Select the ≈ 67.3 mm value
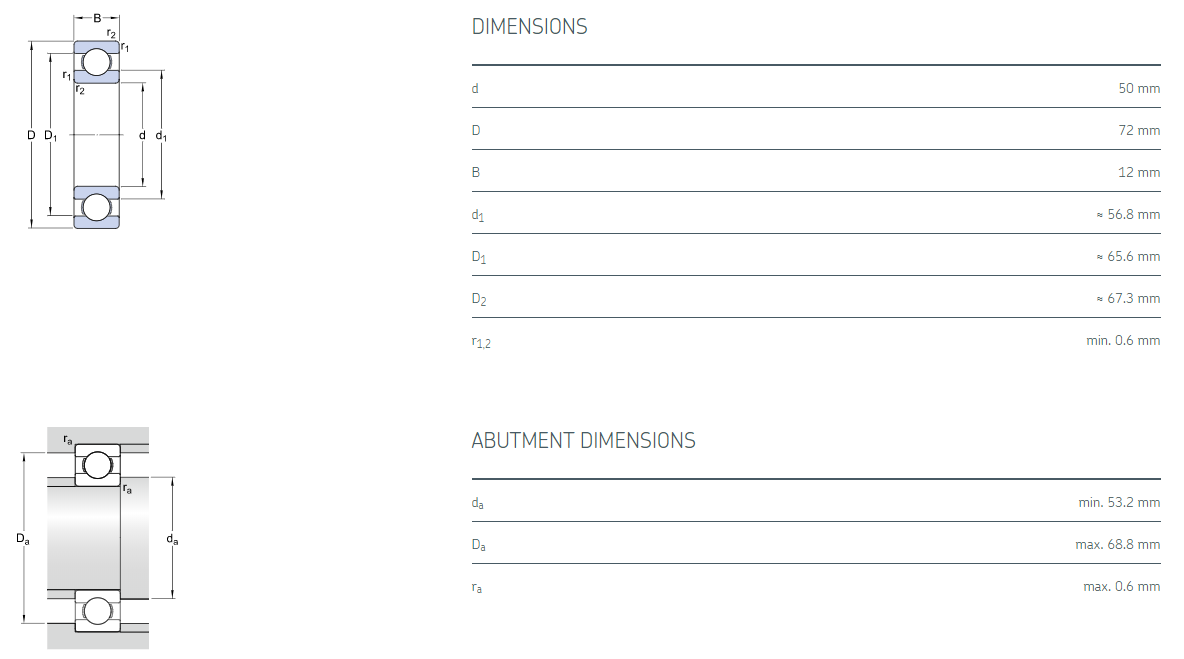This screenshot has width=1184, height=659. pos(1128,298)
